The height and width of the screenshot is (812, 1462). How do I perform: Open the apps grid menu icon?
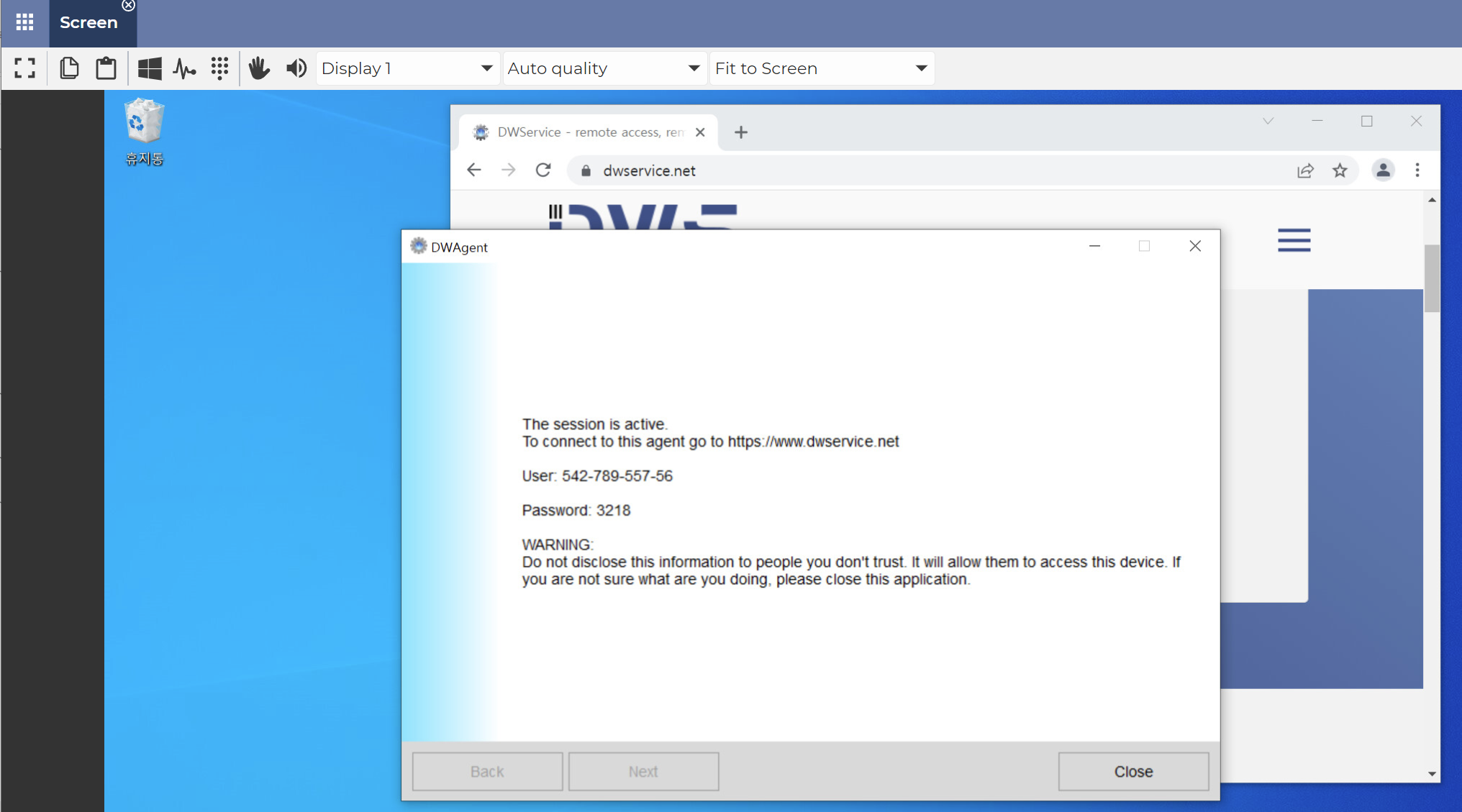[24, 22]
